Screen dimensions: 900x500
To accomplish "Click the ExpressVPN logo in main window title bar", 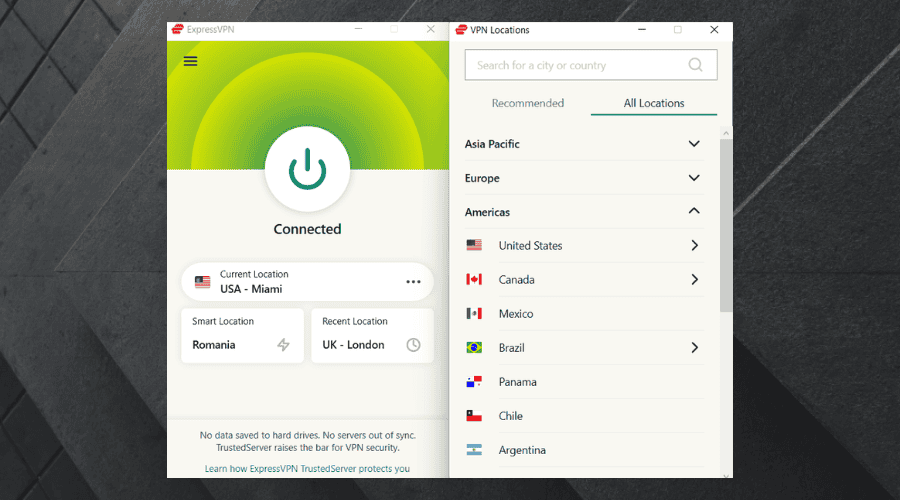I will [x=177, y=29].
